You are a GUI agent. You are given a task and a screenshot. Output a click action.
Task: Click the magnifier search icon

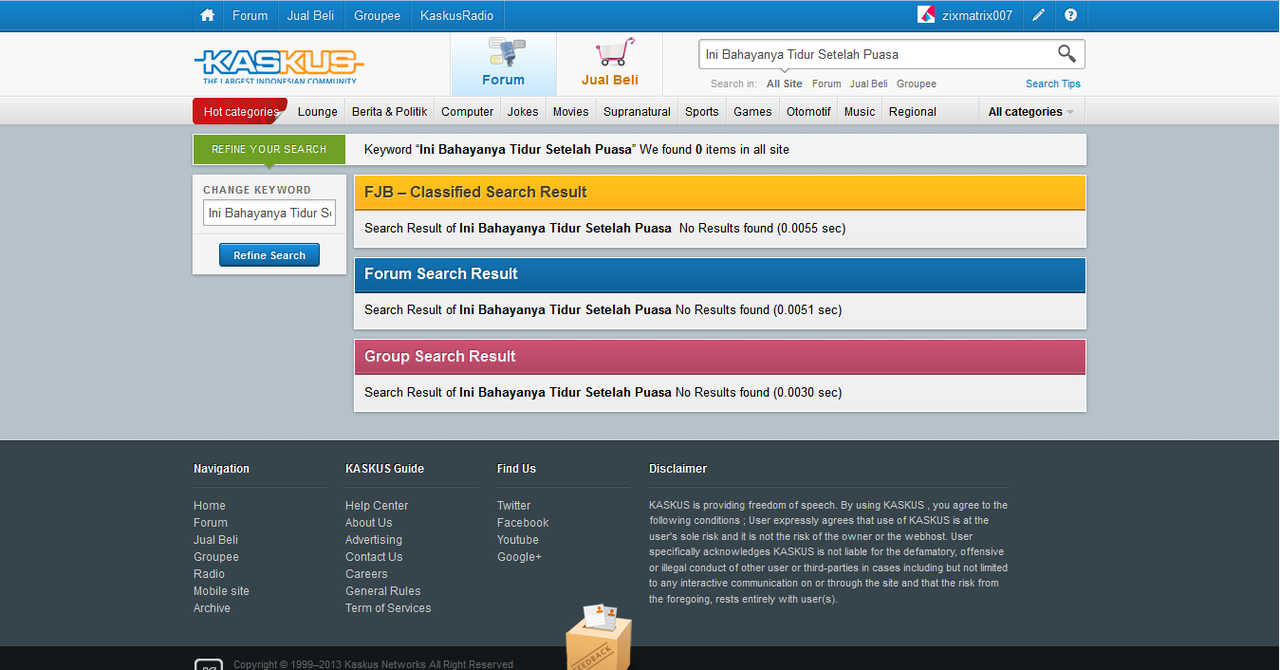1067,53
